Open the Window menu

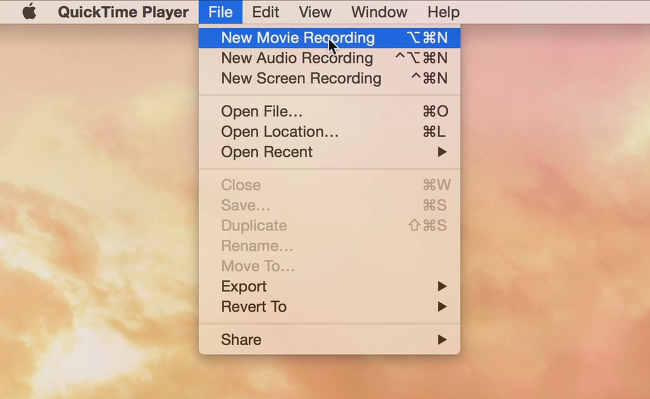tap(379, 12)
